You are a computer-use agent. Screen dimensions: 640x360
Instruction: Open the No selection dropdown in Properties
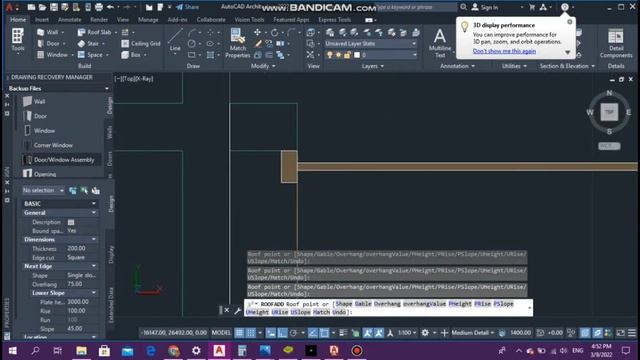(43, 190)
